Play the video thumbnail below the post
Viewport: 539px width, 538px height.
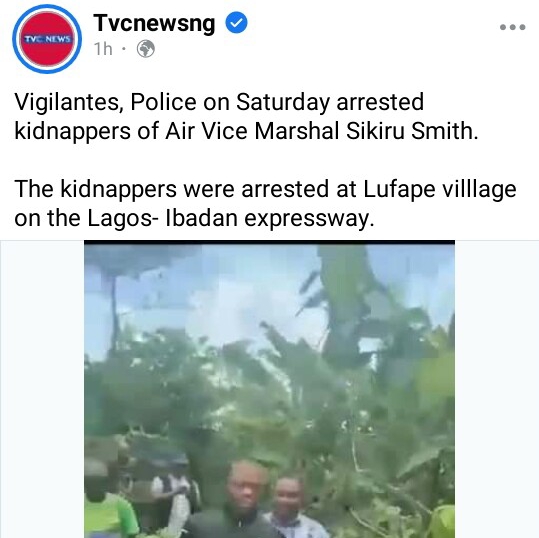pos(270,389)
